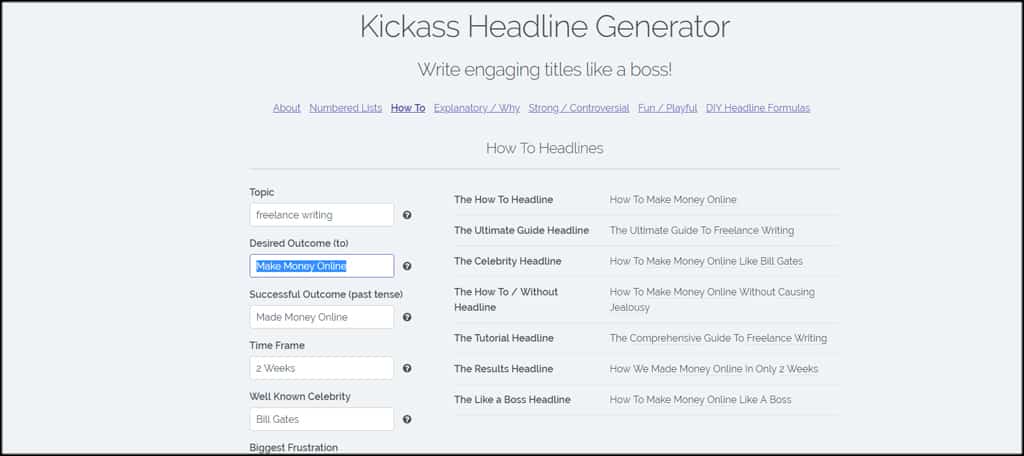1024x456 pixels.
Task: Click 'How We Made Money Online In Only 2 Weeks'
Action: click(x=714, y=369)
